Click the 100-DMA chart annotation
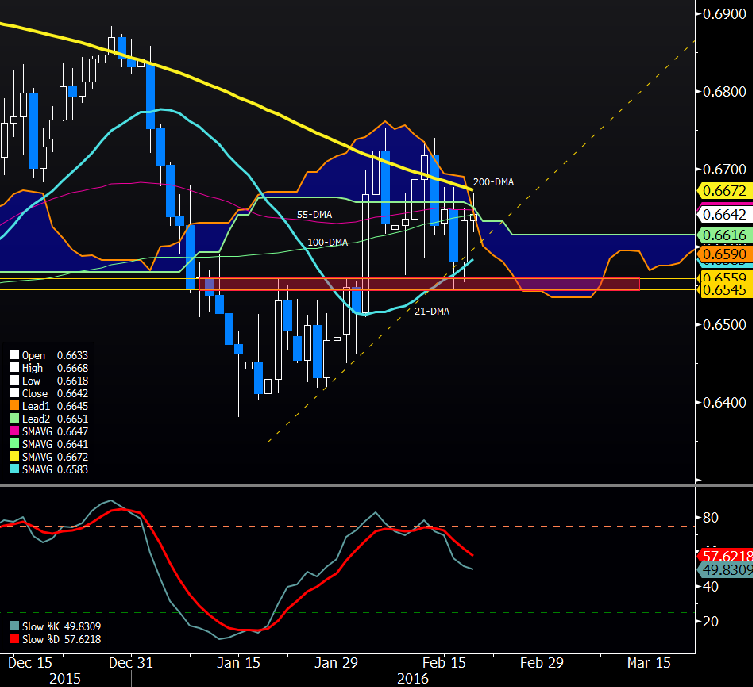This screenshot has height=687, width=753. [328, 242]
